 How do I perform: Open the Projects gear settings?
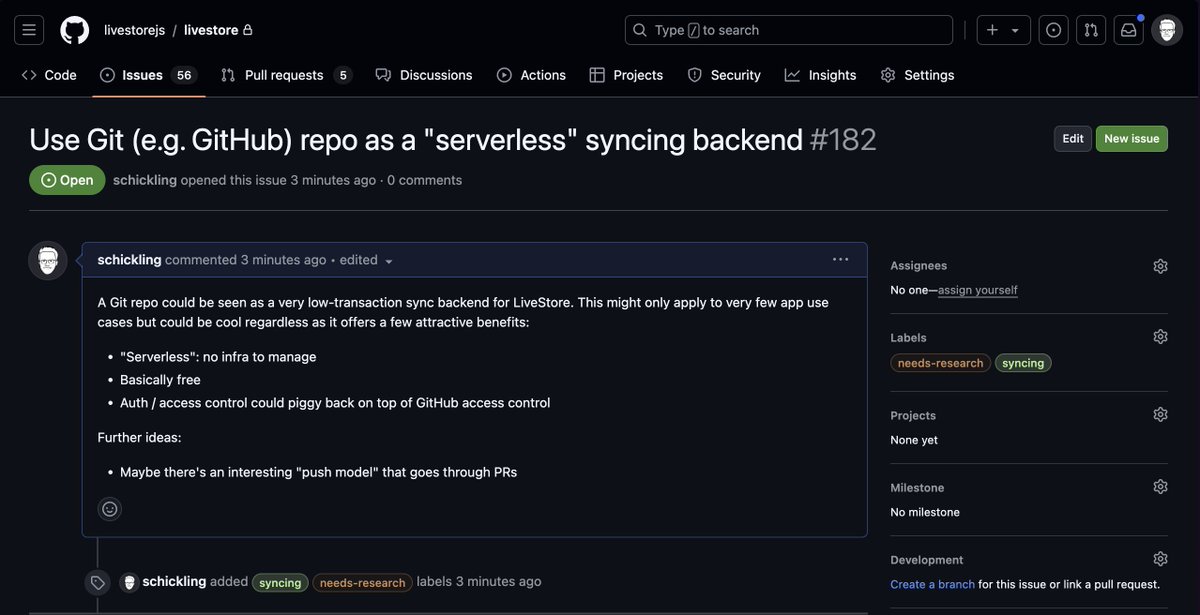coord(1160,414)
